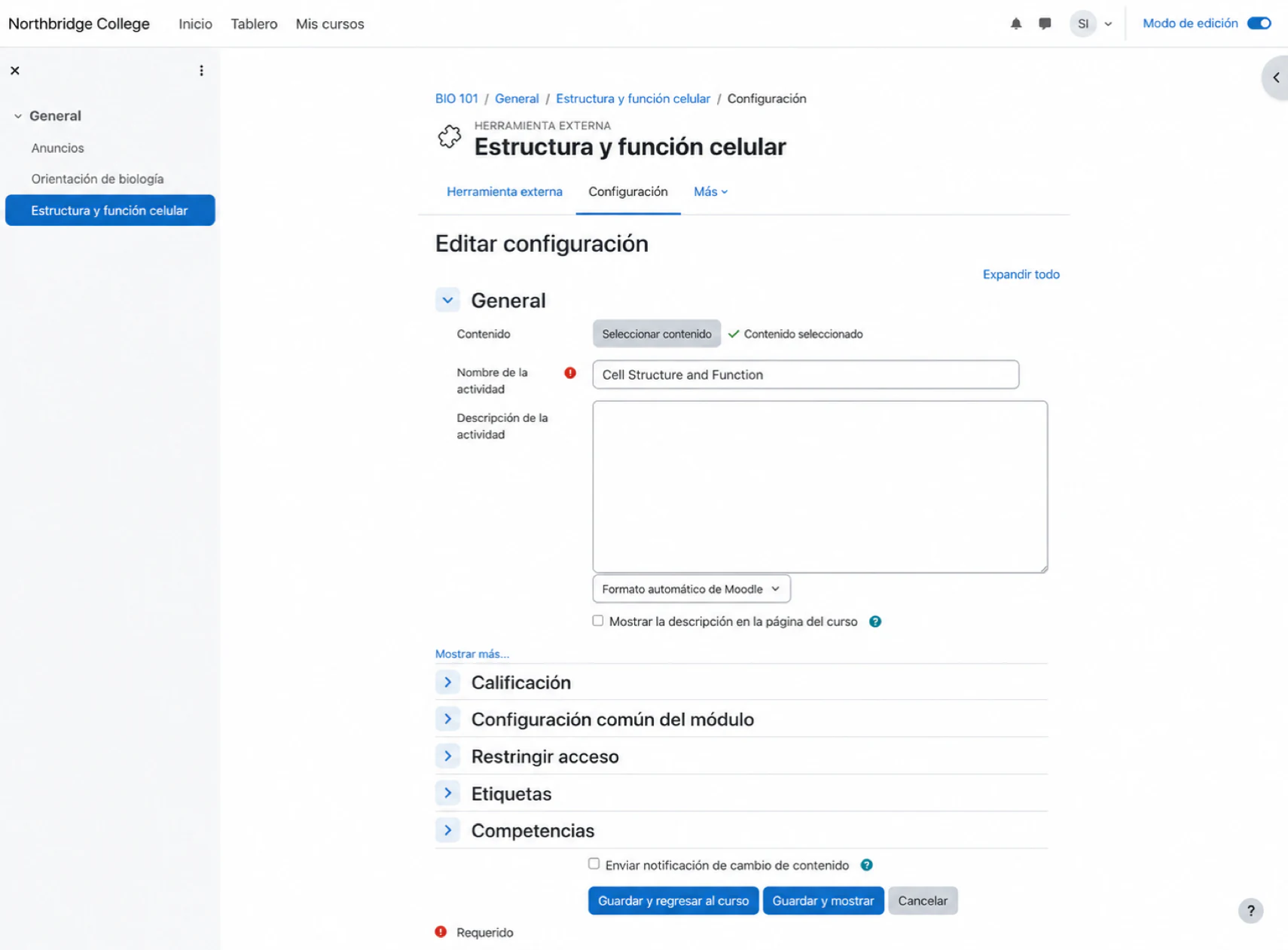This screenshot has width=1288, height=950.
Task: Open the messaging chat bubble icon
Action: [x=1044, y=23]
